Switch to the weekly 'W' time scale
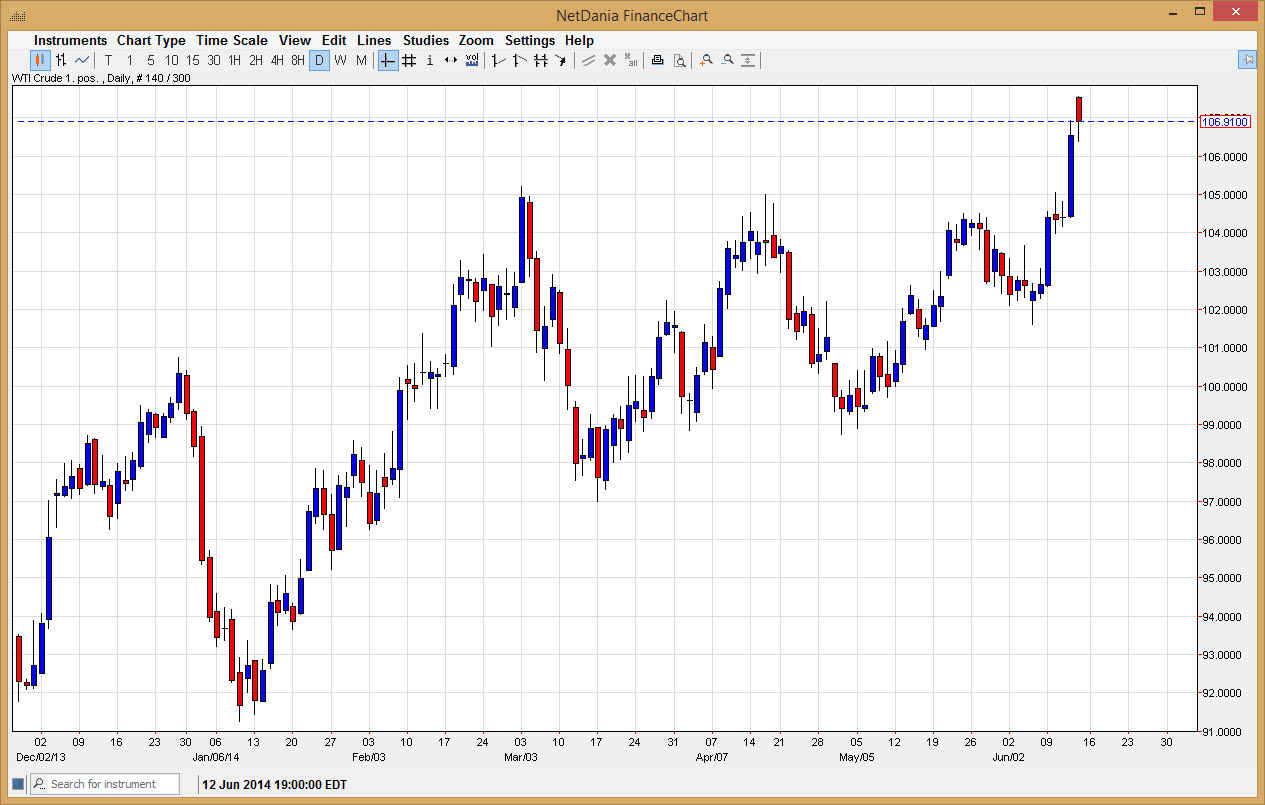This screenshot has width=1265, height=805. [x=340, y=60]
